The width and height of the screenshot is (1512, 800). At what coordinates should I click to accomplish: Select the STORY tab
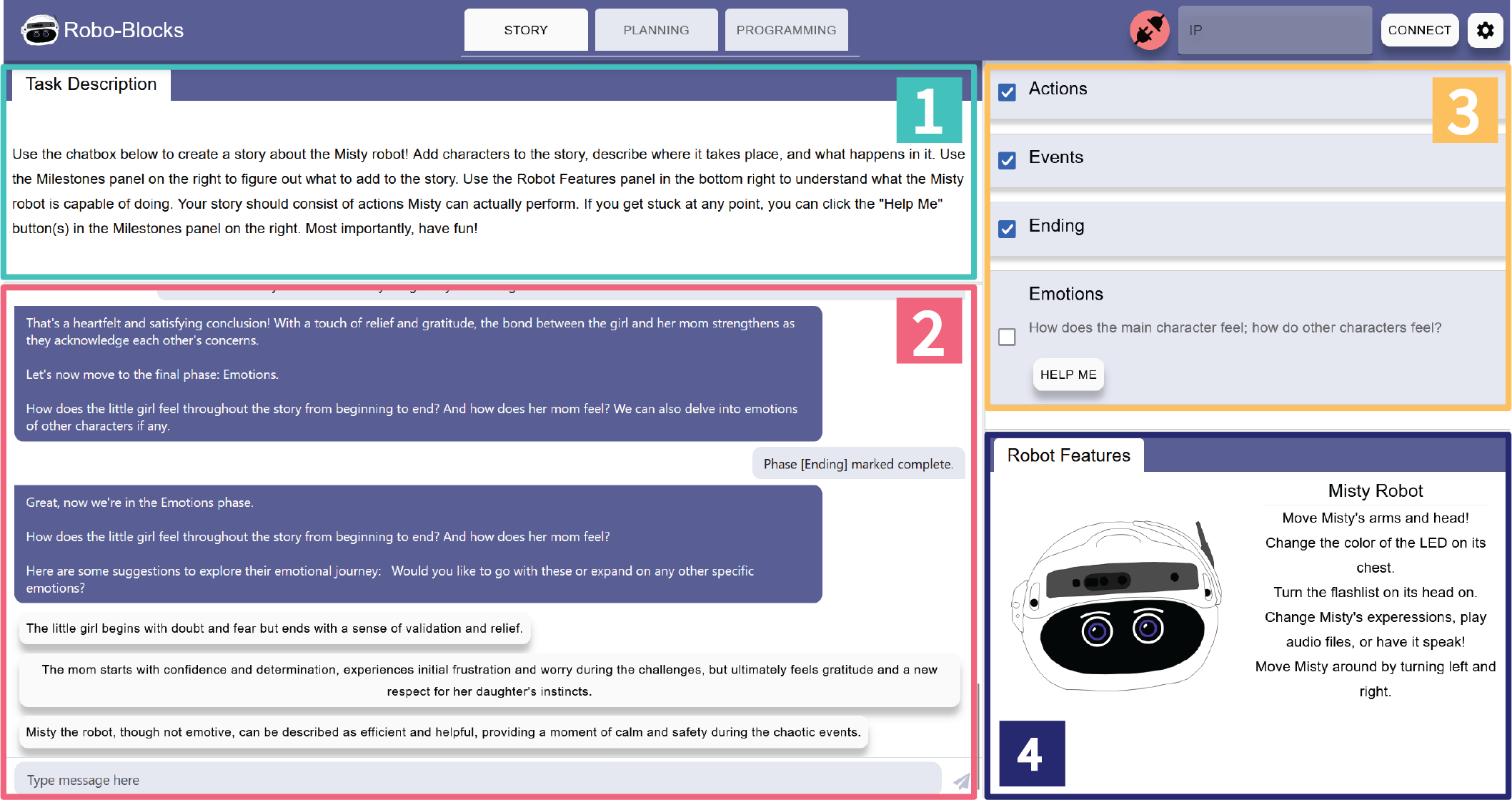526,30
